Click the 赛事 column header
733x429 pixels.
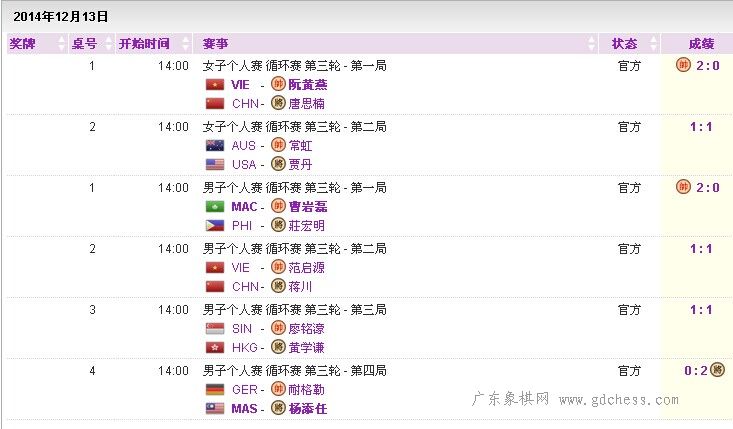point(215,44)
